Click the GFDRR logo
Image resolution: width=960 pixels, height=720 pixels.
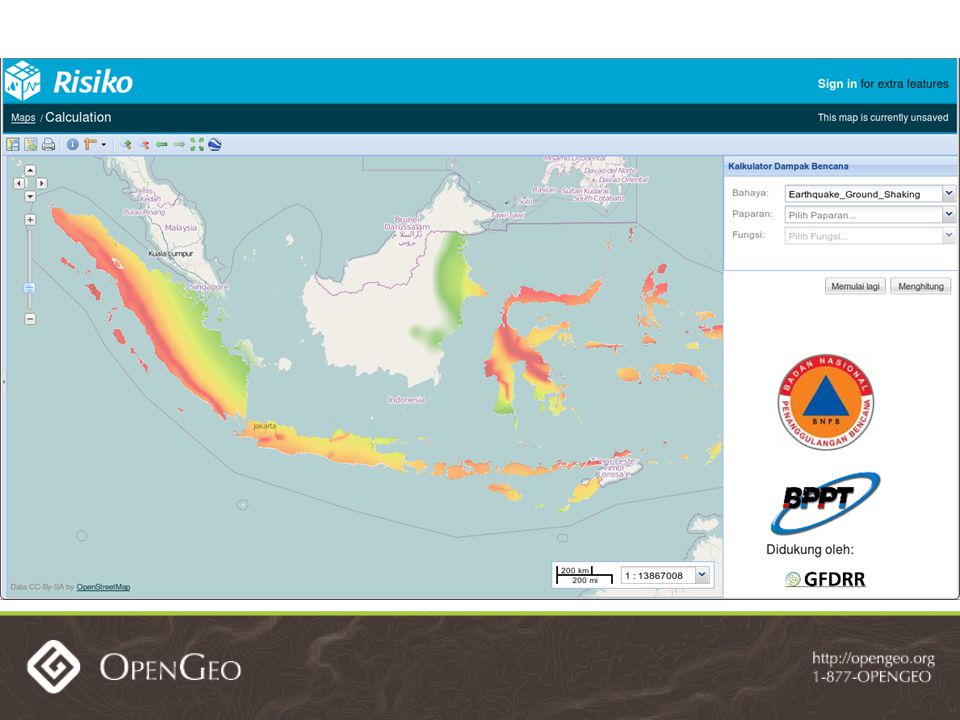click(x=825, y=579)
